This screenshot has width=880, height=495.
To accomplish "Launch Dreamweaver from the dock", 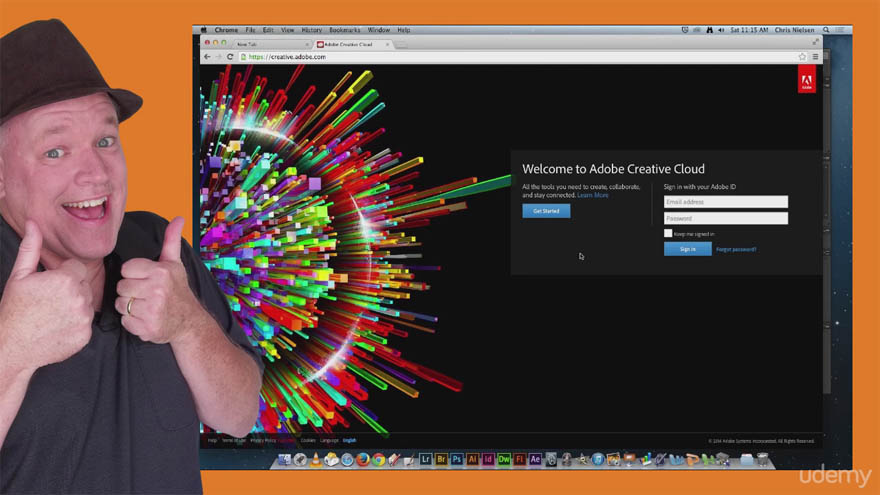I will point(503,460).
